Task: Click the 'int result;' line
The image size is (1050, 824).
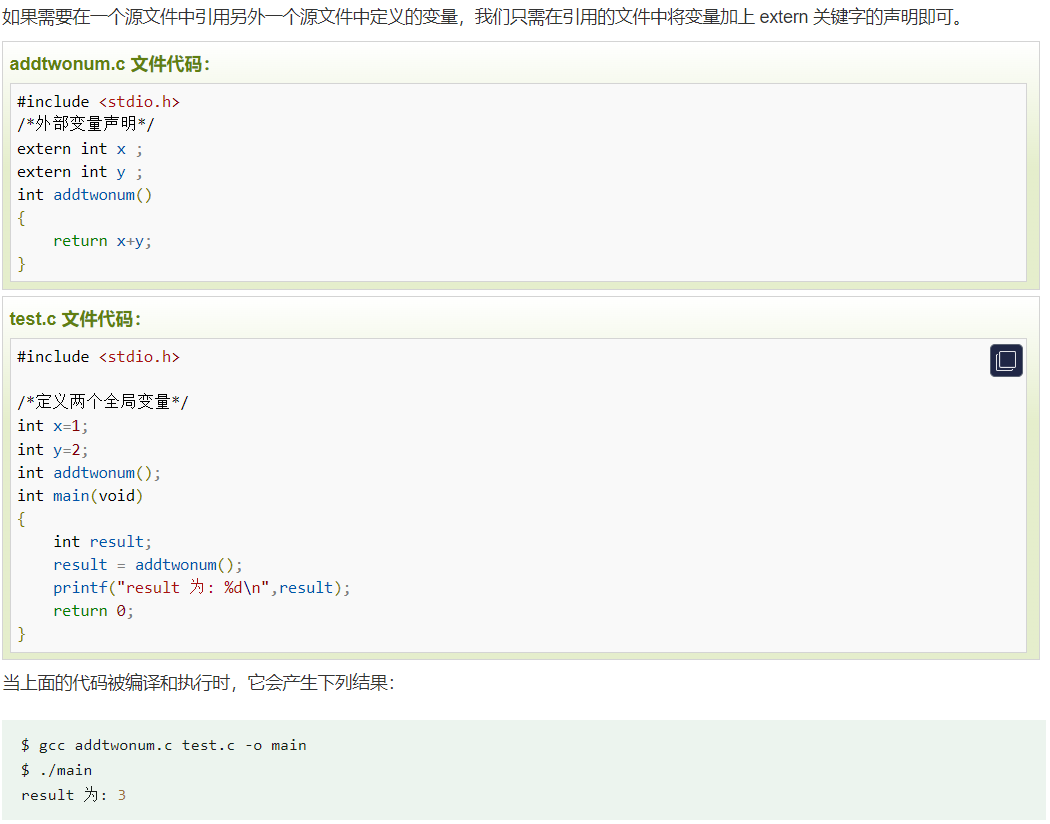Action: 103,543
